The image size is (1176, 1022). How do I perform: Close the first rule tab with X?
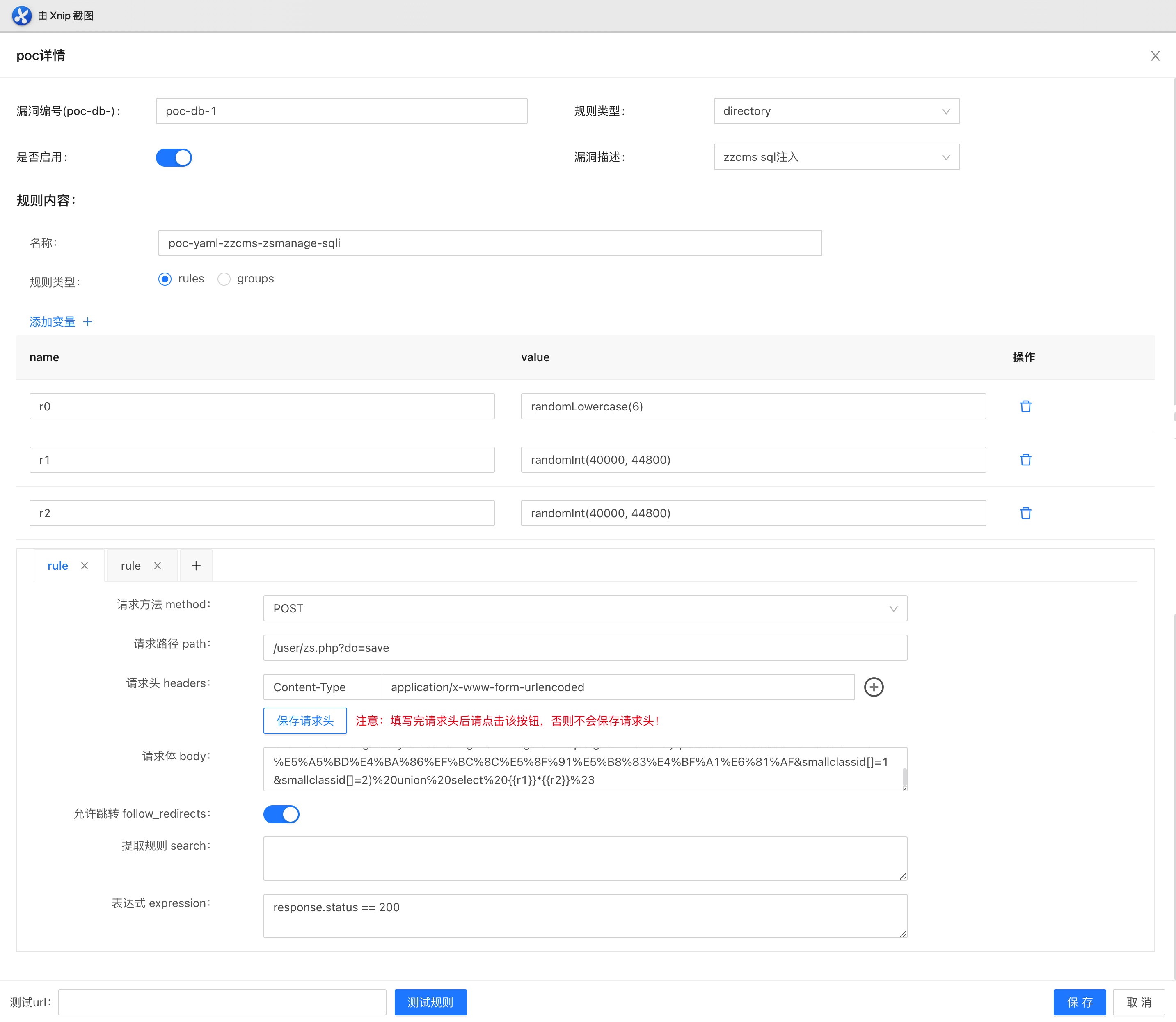pos(85,565)
